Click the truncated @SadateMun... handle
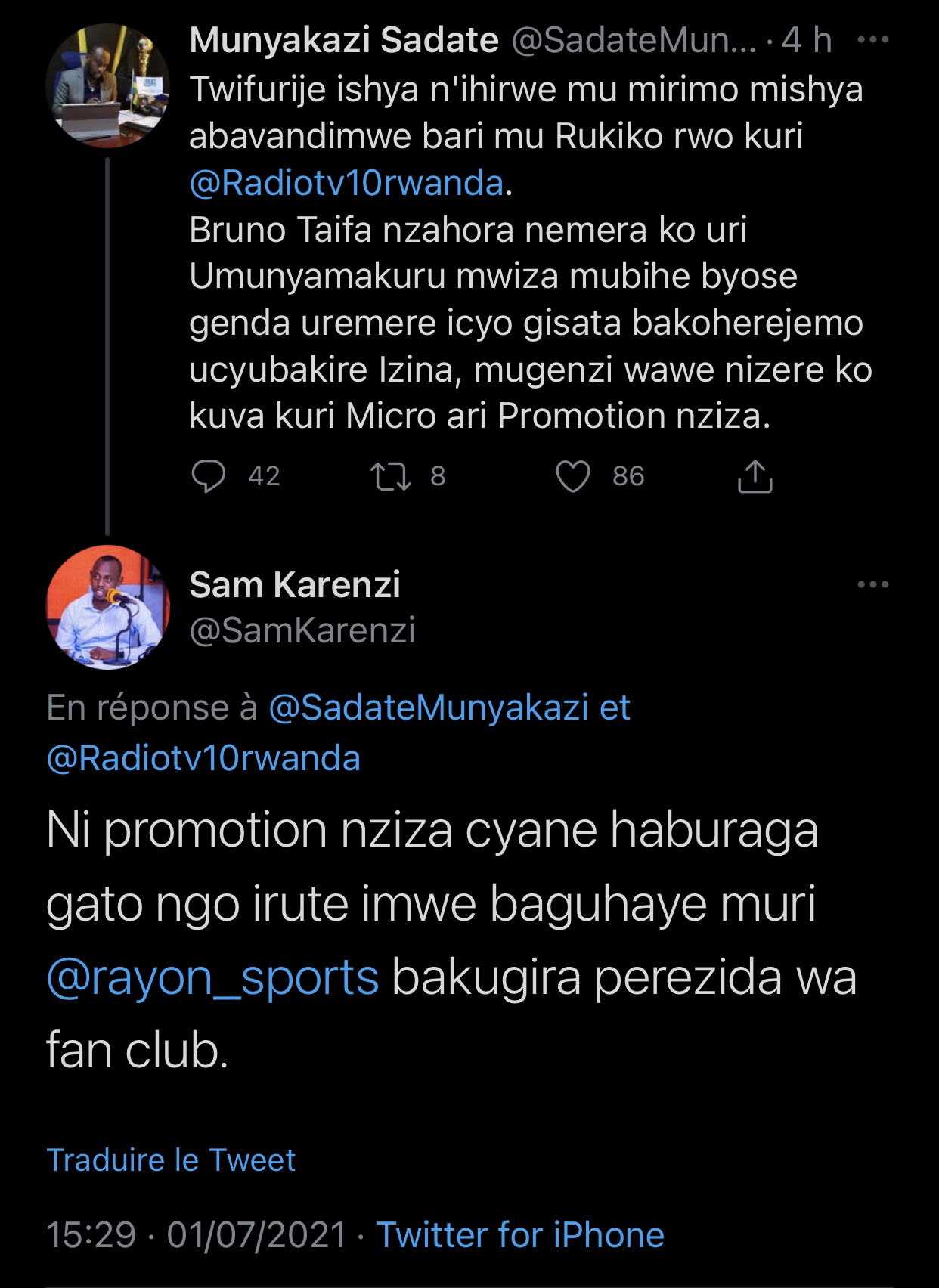Viewport: 939px width, 1288px height. (x=634, y=40)
